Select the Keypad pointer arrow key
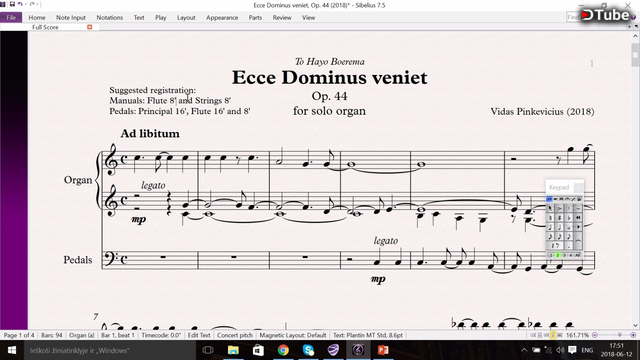 tap(550, 208)
